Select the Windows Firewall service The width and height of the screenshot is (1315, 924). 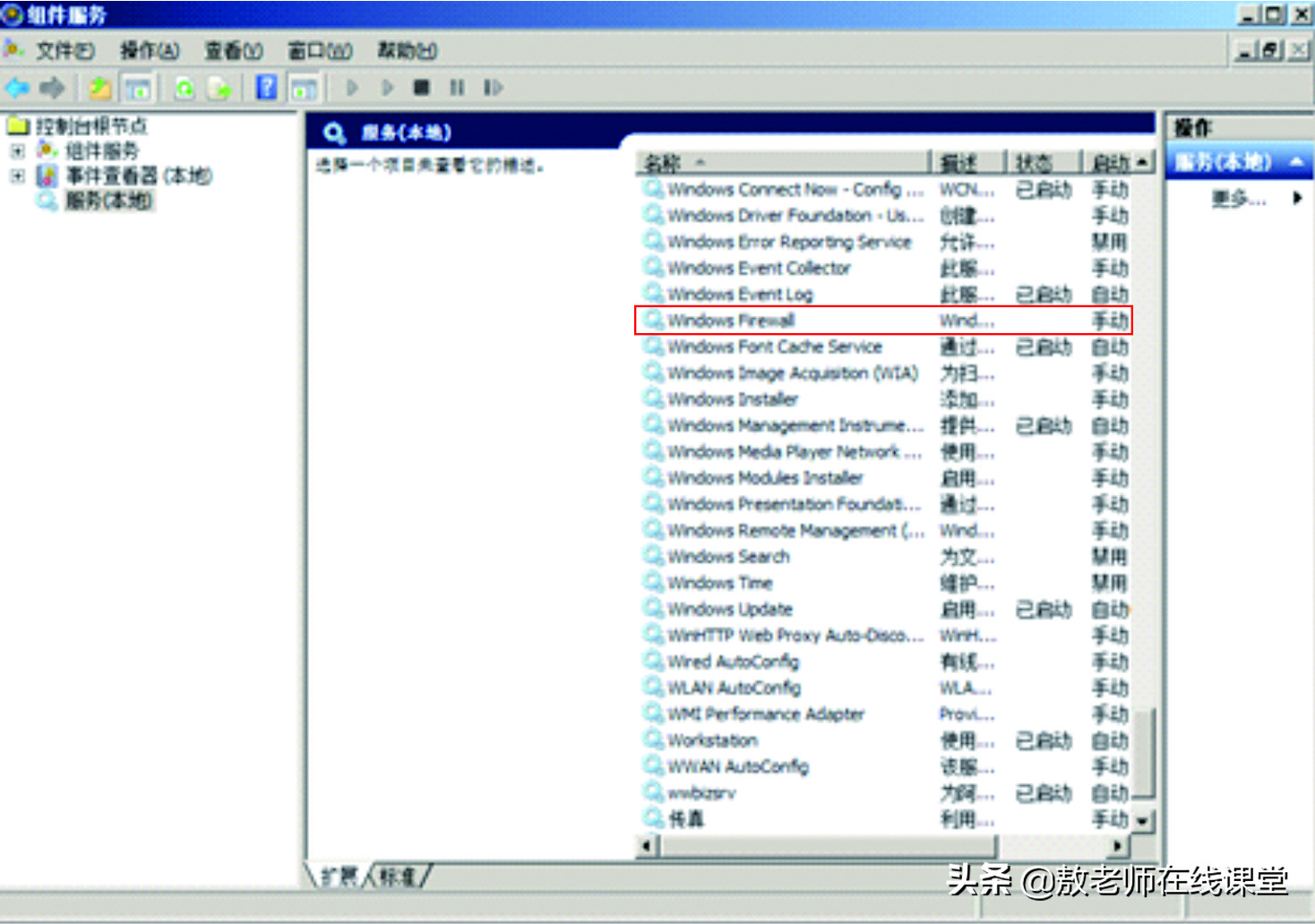883,321
